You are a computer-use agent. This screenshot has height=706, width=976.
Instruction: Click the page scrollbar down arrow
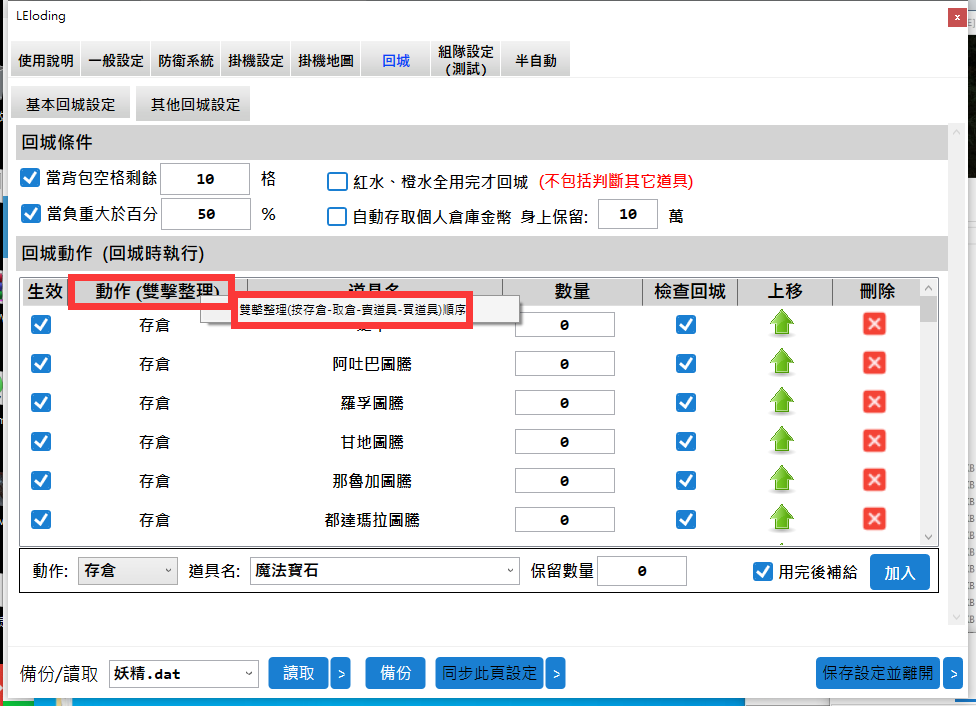957,618
